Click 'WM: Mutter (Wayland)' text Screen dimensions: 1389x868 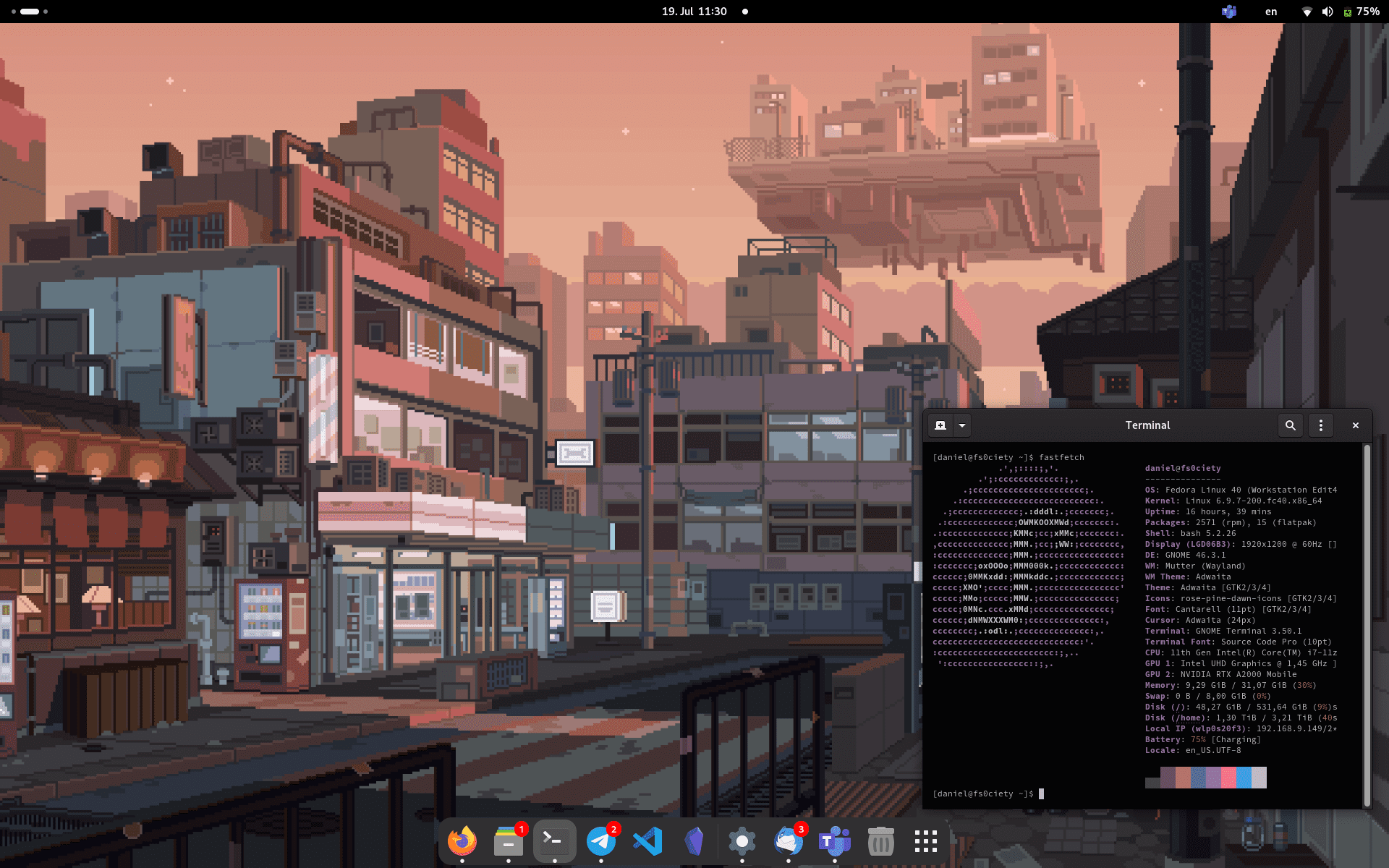tap(1195, 566)
